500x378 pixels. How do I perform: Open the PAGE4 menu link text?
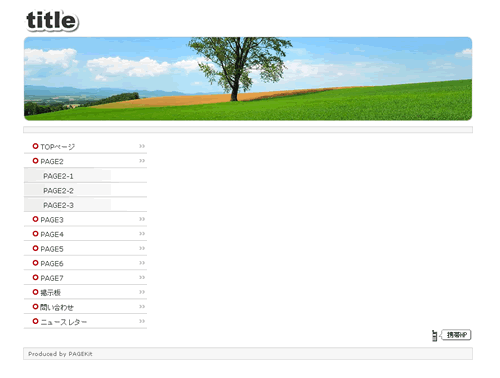(x=52, y=234)
